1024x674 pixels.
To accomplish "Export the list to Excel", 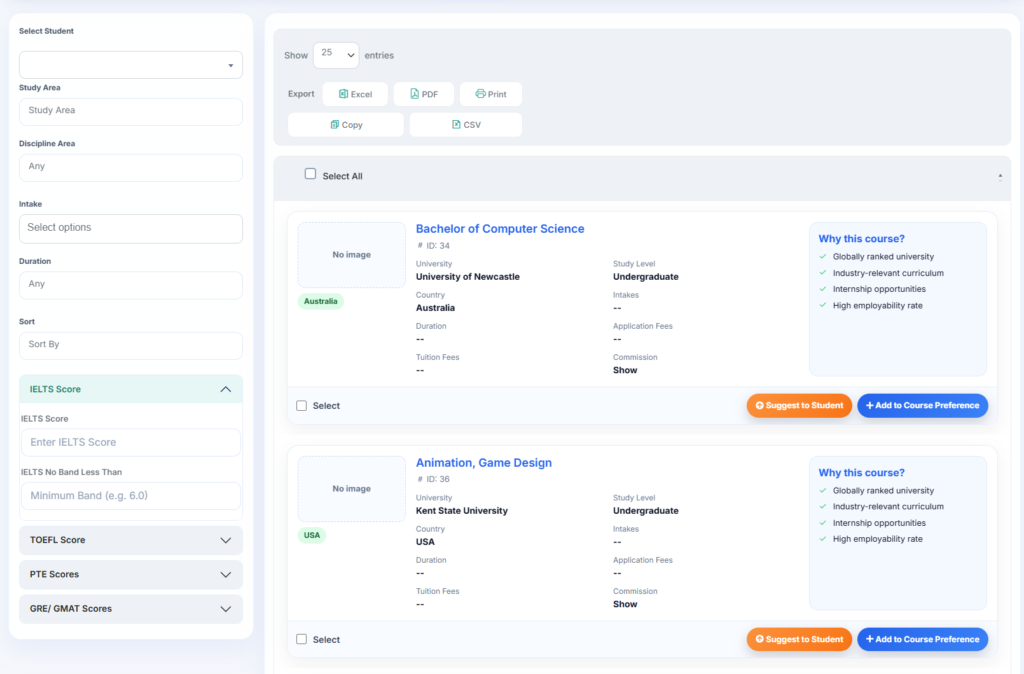I will point(355,94).
